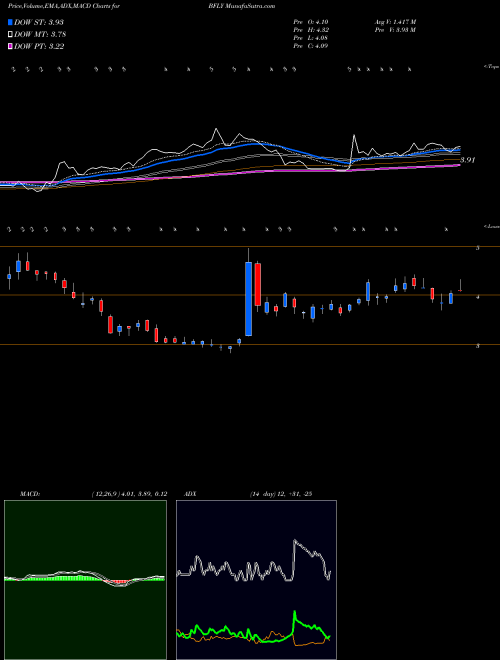Select the 'Pre H: 4.32' value
Image resolution: width=500 pixels, height=660 pixels.
[311, 30]
